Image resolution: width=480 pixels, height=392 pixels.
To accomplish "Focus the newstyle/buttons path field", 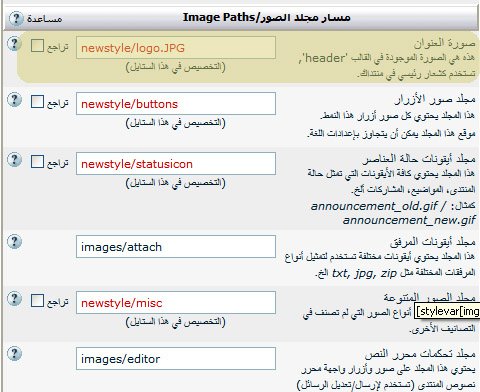I will point(176,104).
